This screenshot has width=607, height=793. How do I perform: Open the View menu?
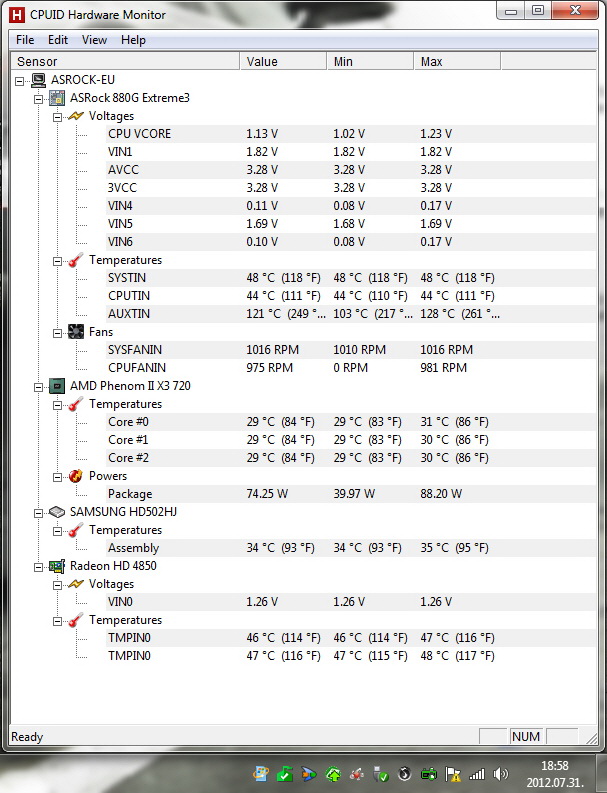coord(94,40)
